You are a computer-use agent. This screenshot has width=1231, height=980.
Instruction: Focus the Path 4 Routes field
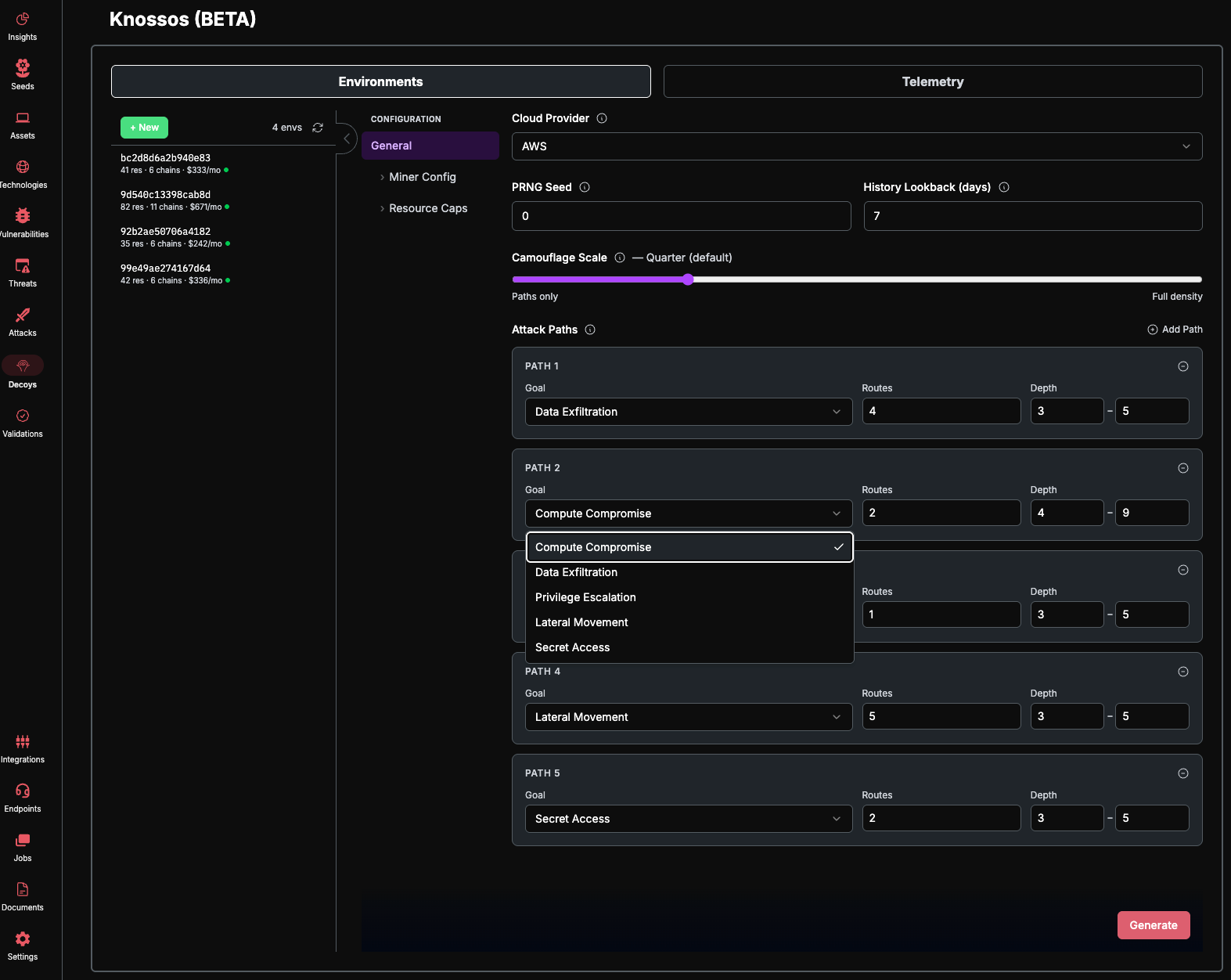click(941, 716)
